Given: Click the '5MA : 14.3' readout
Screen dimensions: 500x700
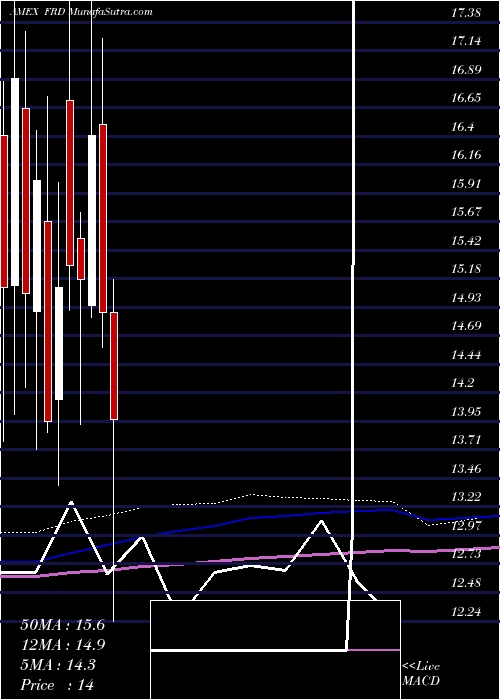Looking at the screenshot, I should pos(58,665).
